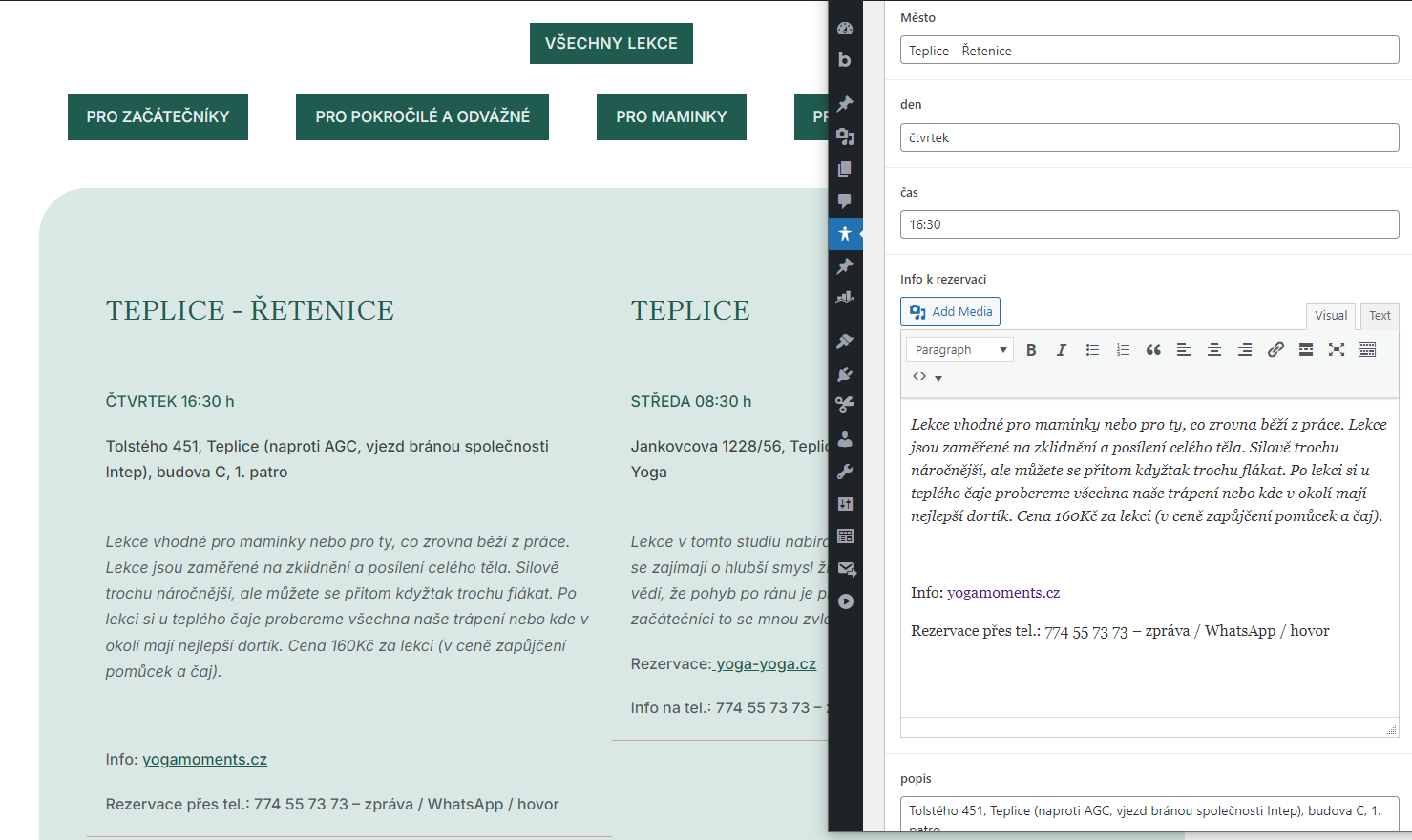Image resolution: width=1412 pixels, height=840 pixels.
Task: Click the editor resize handle corner
Action: point(1392,729)
